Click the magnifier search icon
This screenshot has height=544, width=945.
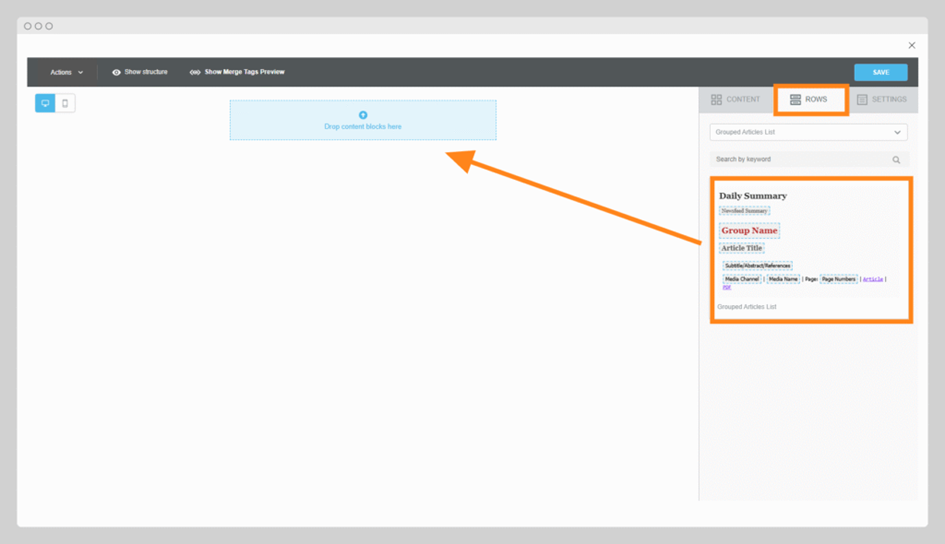896,160
